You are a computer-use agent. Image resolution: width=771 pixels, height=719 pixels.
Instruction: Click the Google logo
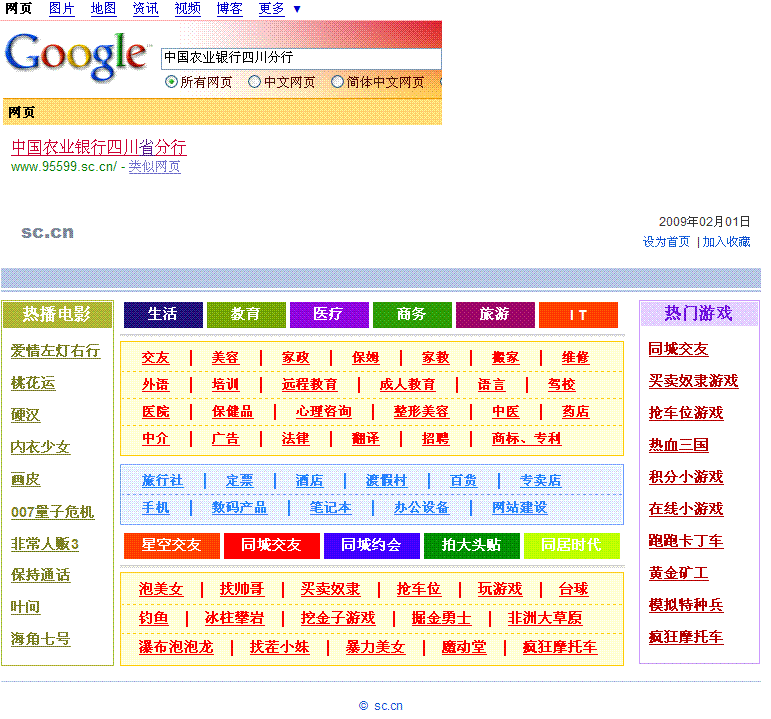76,57
